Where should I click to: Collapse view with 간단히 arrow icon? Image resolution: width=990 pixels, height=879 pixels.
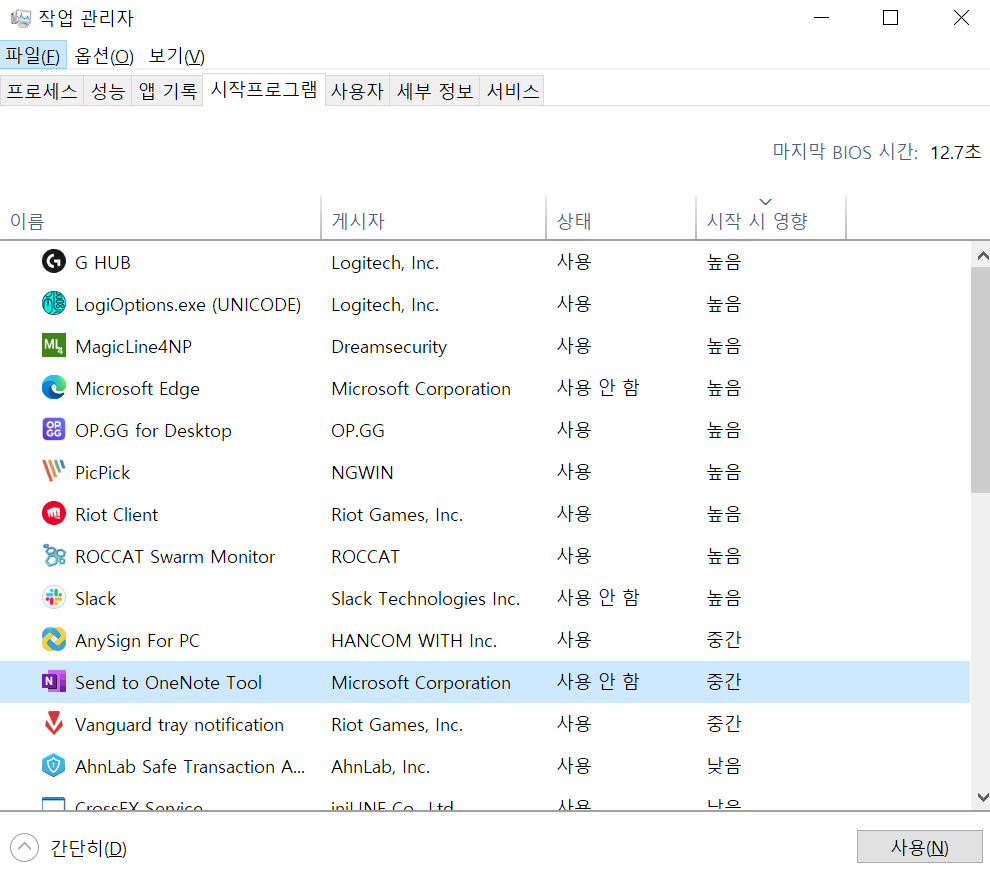(x=24, y=847)
